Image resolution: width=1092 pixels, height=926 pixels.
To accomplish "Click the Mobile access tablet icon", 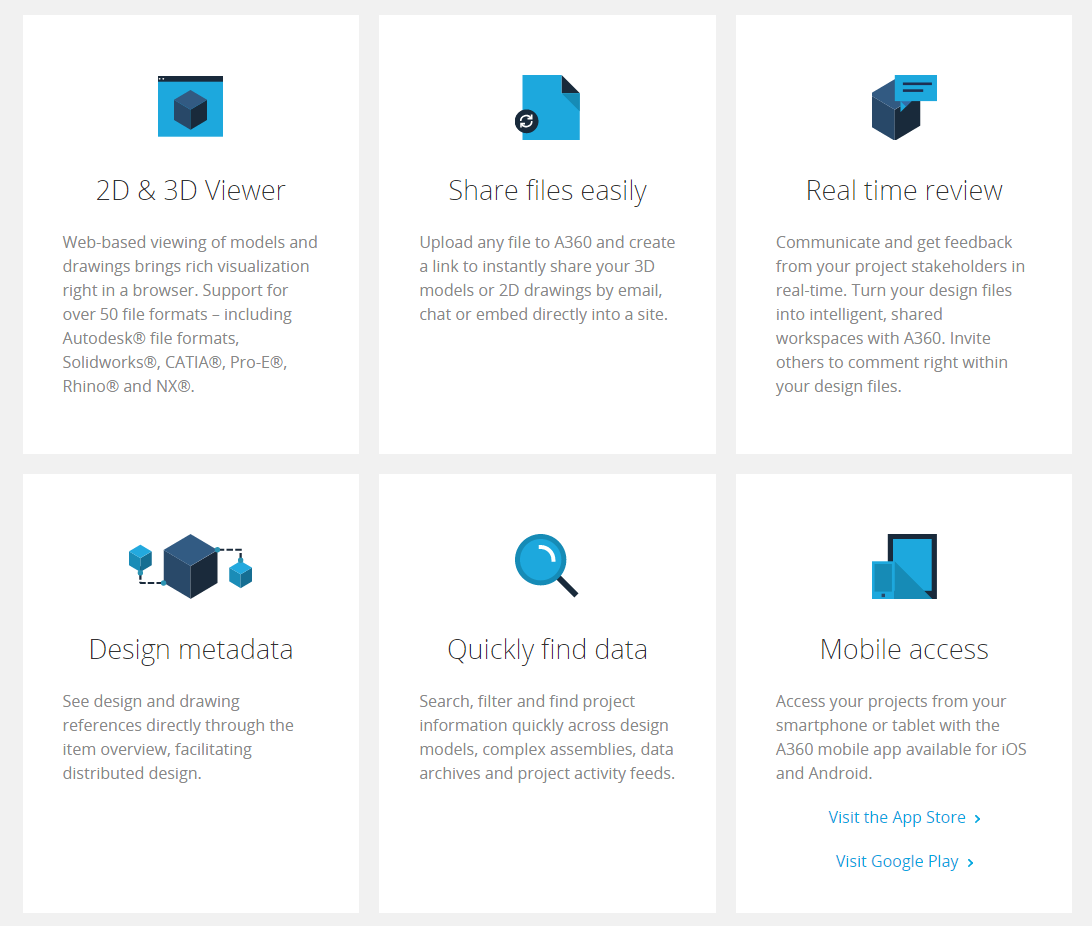I will [904, 566].
